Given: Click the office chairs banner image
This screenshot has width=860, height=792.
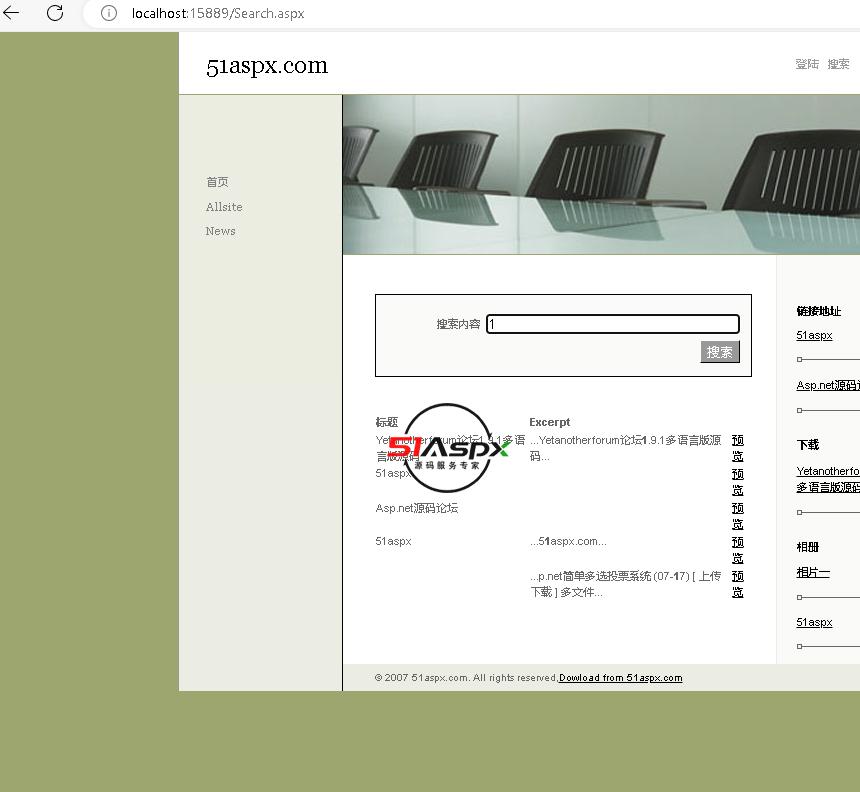Looking at the screenshot, I should pyautogui.click(x=601, y=174).
